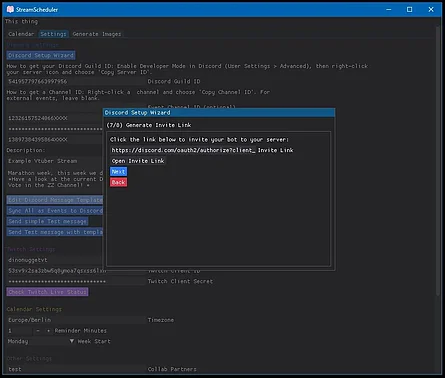Click the field containing 1232615752406XXXX
445x378 pixels.
[55, 118]
